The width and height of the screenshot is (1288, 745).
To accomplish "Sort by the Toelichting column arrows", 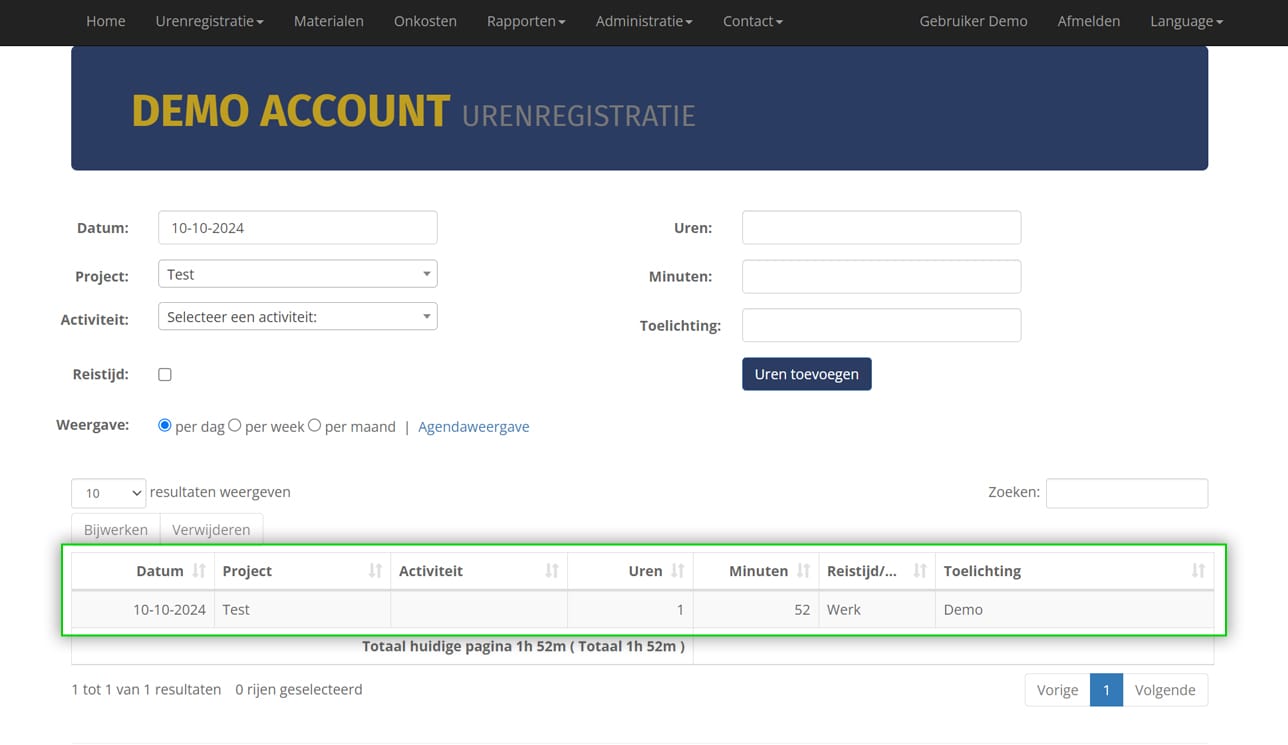I will tap(1197, 571).
